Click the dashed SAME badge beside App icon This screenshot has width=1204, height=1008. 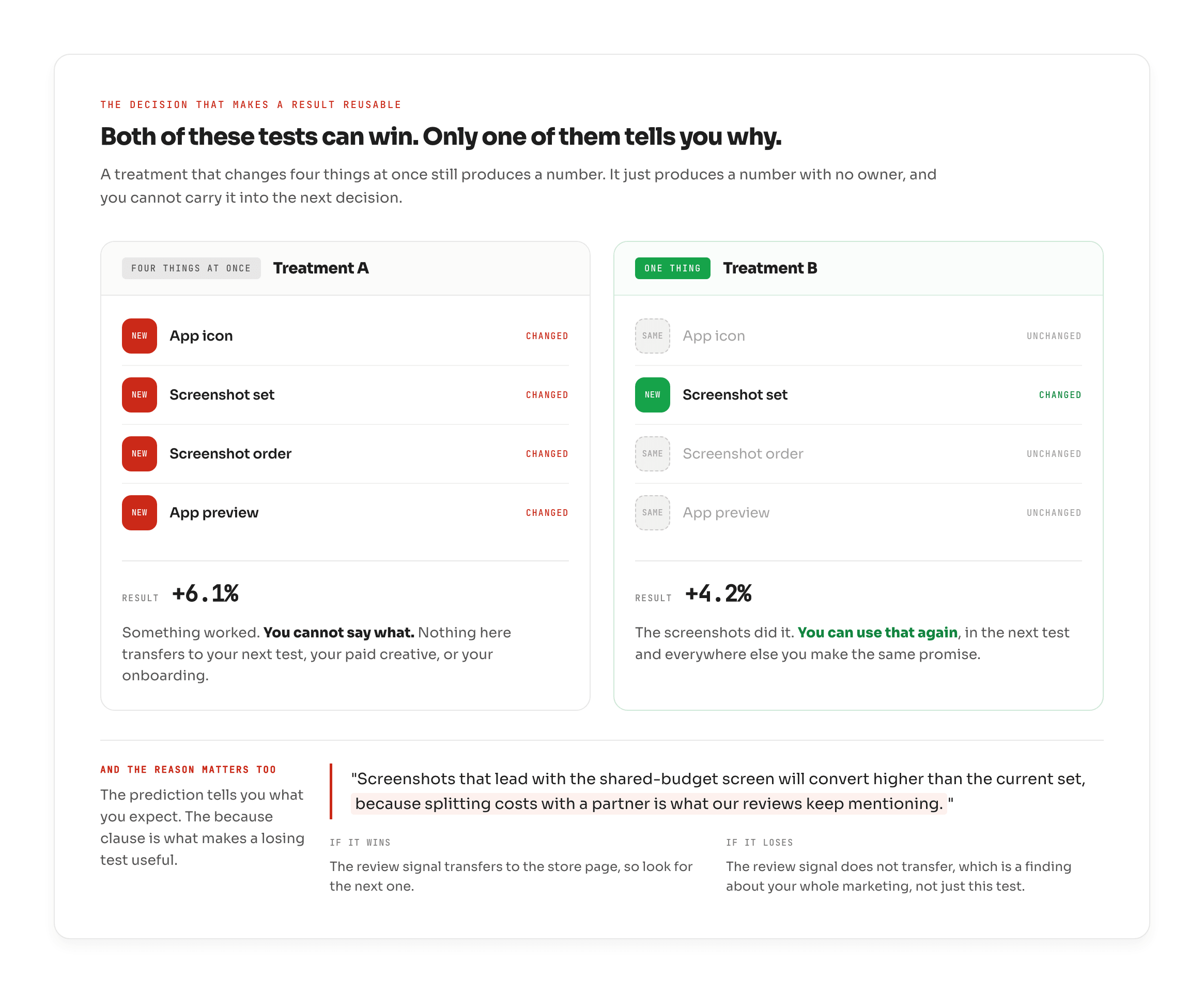point(653,336)
